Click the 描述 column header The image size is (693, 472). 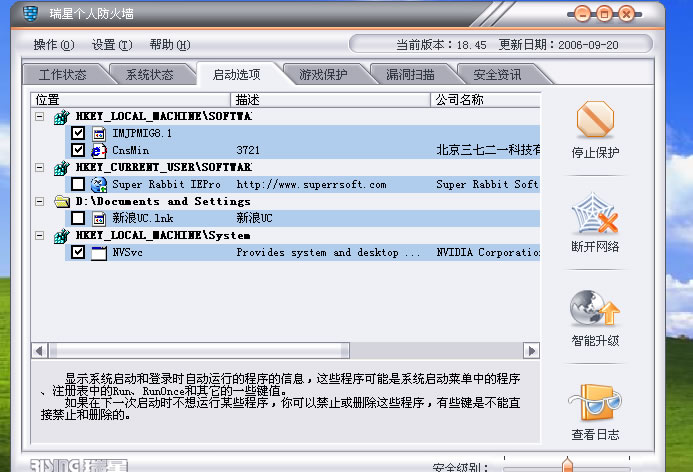pos(330,100)
